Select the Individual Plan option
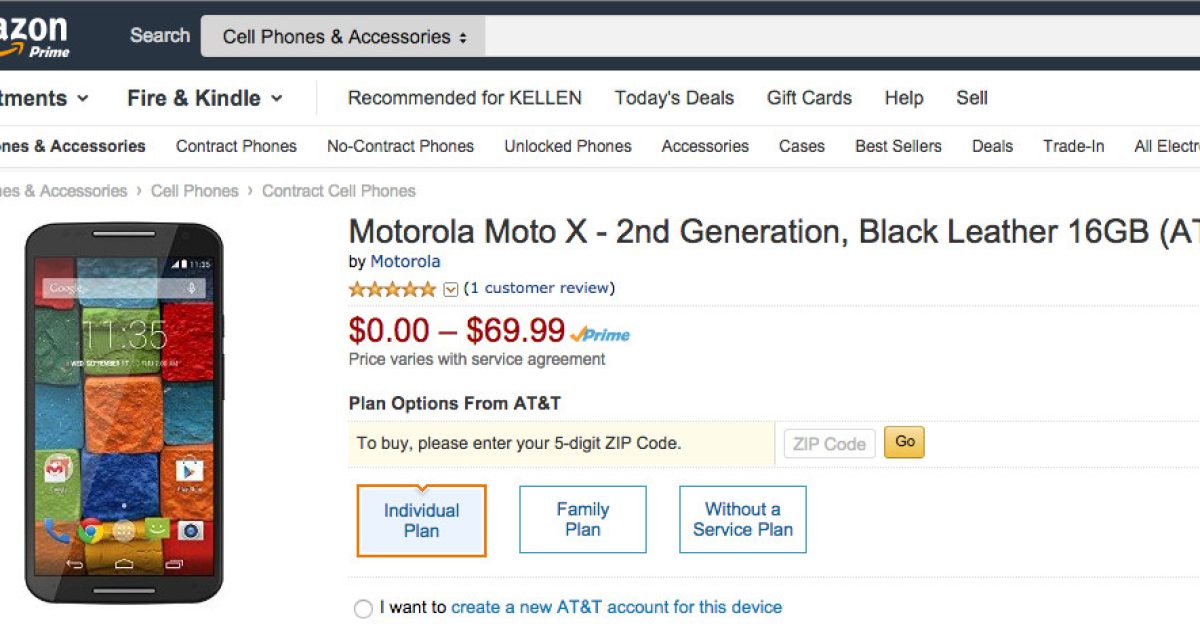This screenshot has height=628, width=1200. tap(421, 520)
